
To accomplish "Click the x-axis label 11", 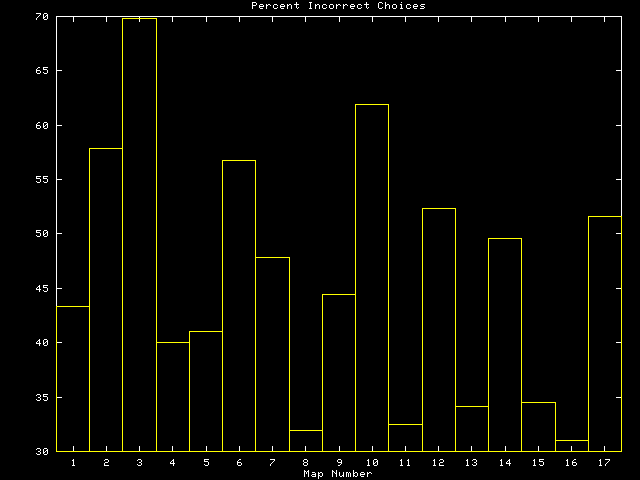I will pos(405,462).
